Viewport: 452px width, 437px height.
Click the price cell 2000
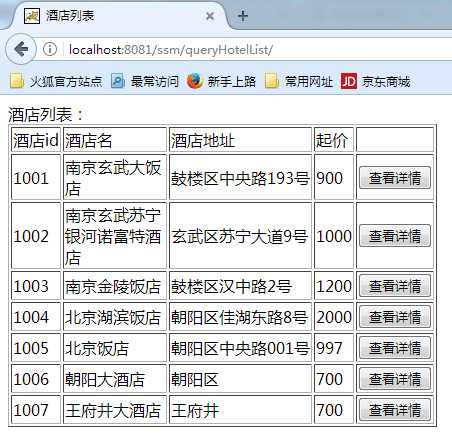point(334,317)
